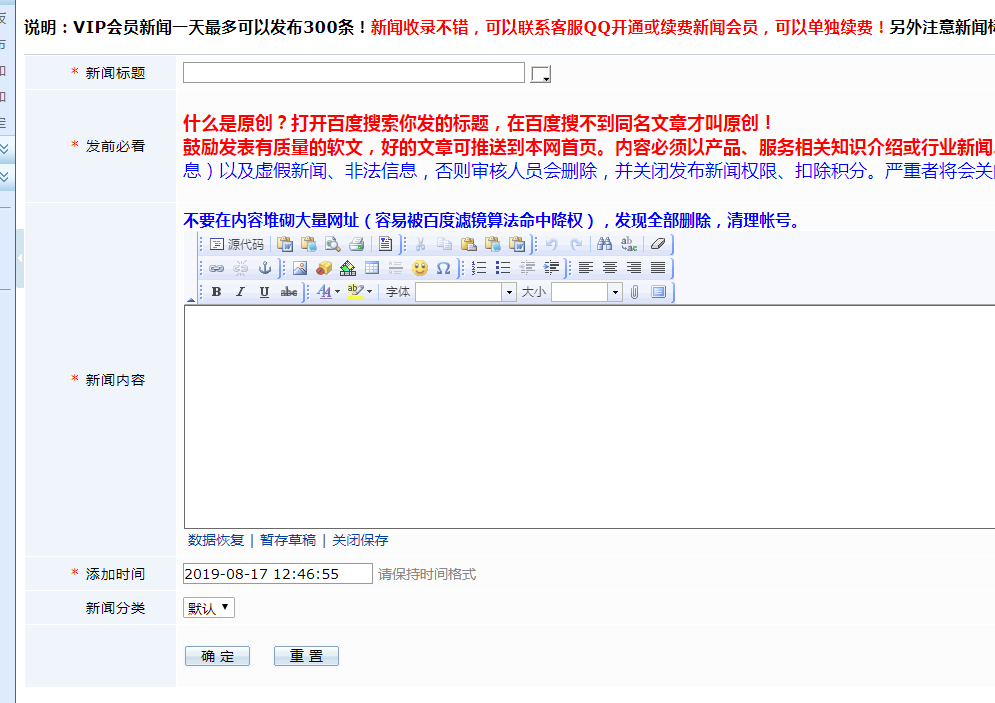Open find and replace in the editor
Viewport: 995px width, 703px height.
pyautogui.click(x=604, y=244)
